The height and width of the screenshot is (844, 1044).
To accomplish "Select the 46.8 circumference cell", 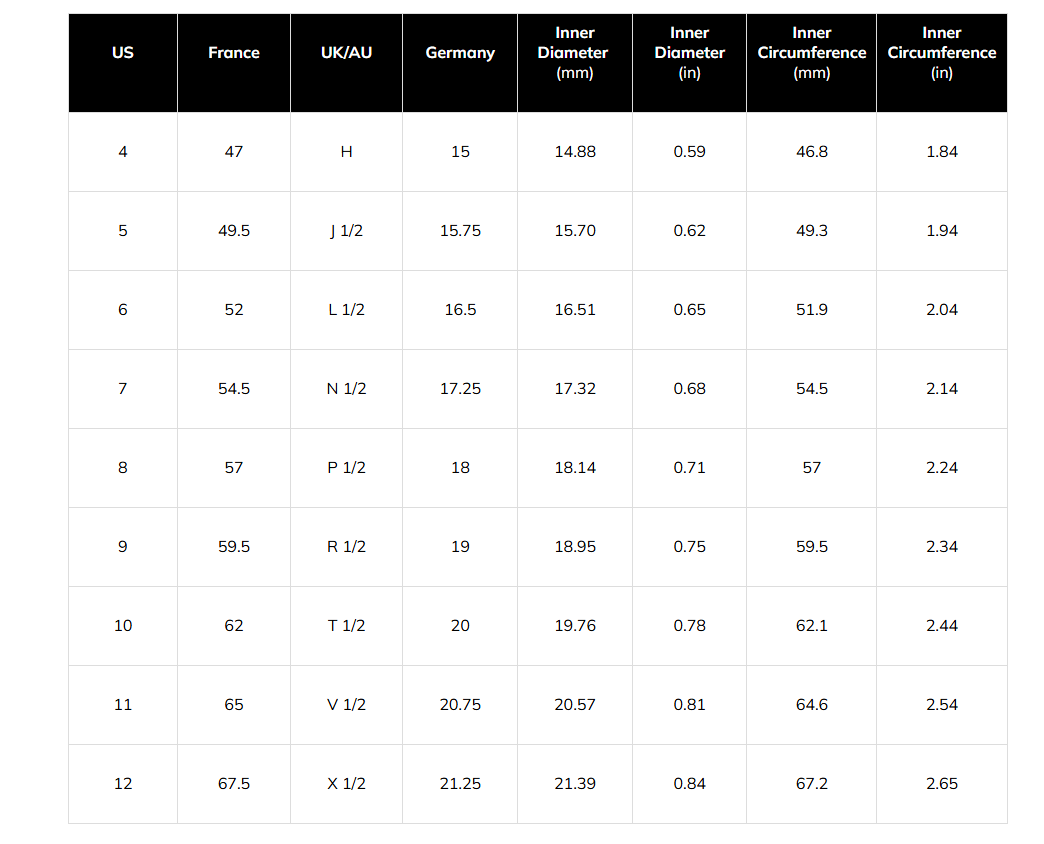I will tap(811, 152).
